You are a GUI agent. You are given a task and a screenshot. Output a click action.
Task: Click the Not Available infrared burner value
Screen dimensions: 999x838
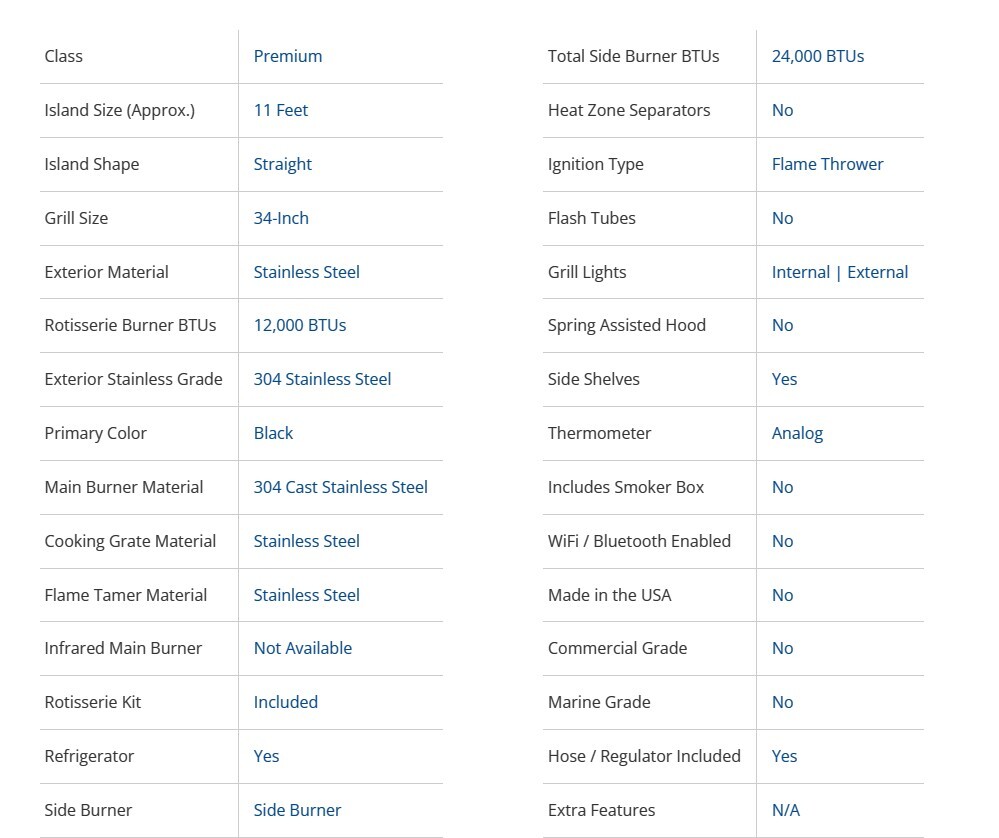(x=303, y=648)
